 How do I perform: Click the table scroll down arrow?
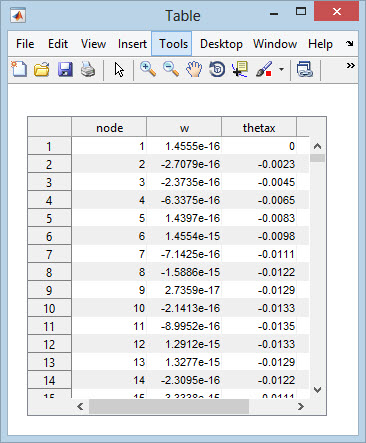point(317,389)
